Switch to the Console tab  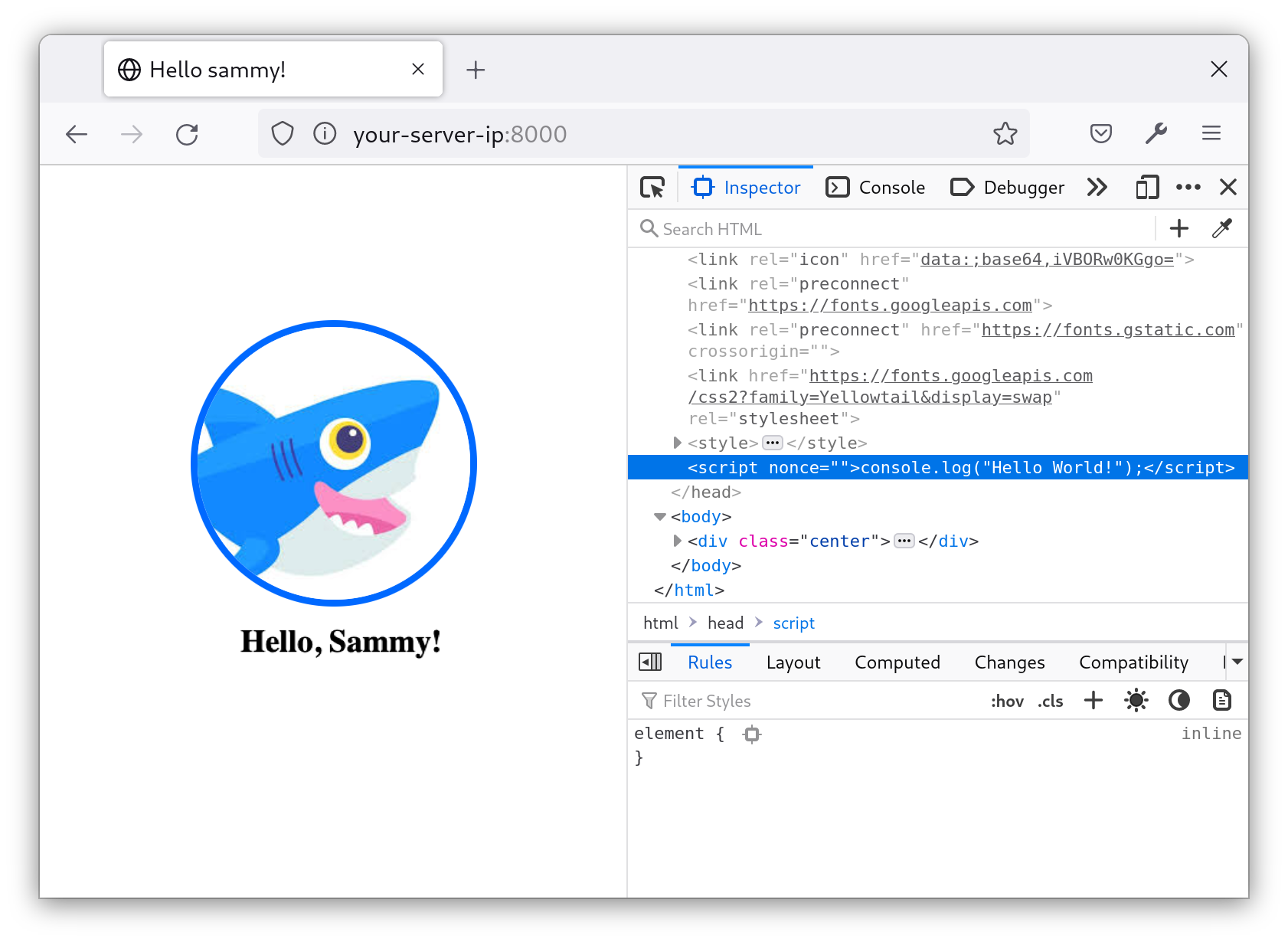coord(875,188)
